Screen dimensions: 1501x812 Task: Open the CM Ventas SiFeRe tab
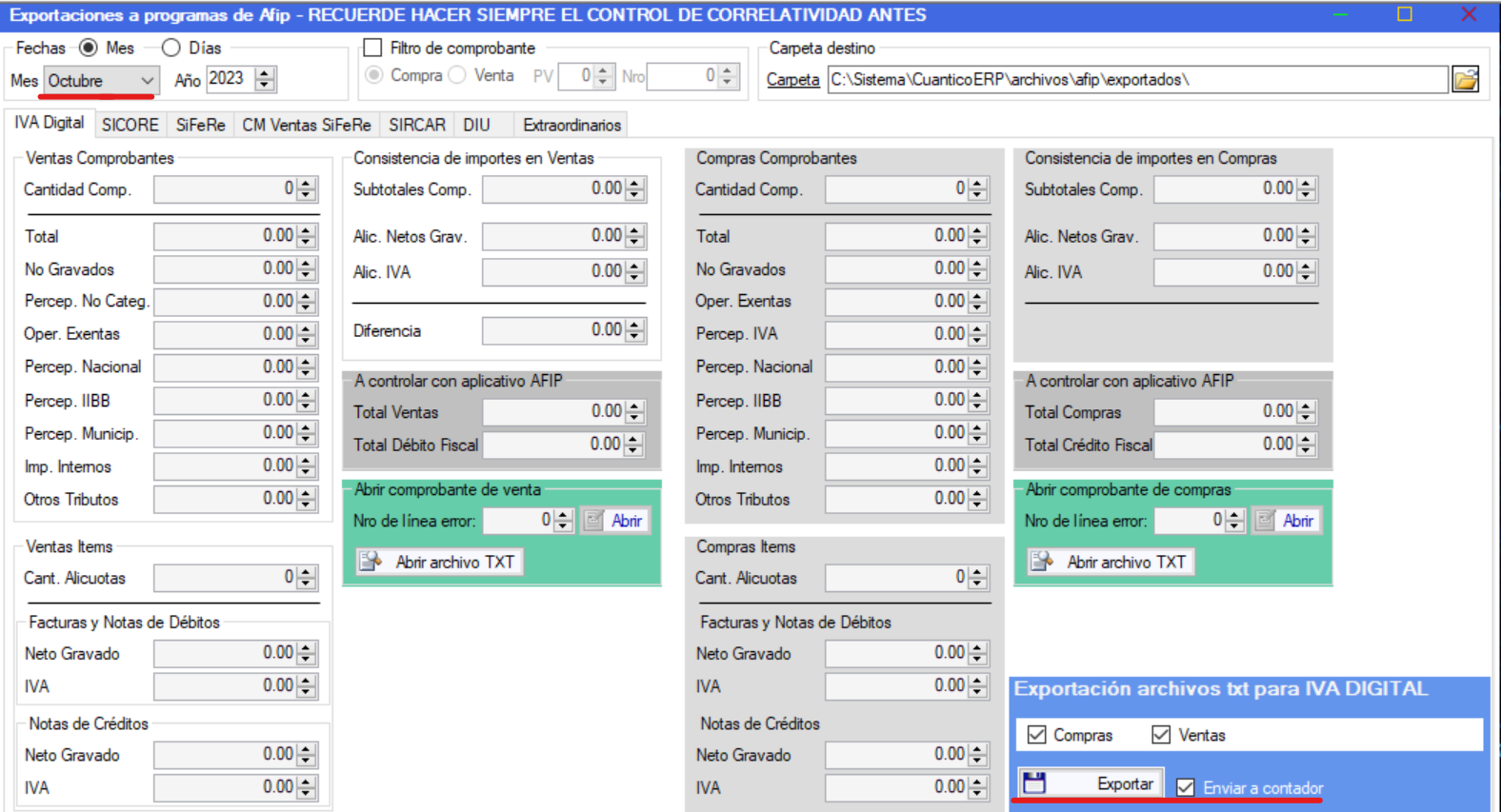[306, 125]
